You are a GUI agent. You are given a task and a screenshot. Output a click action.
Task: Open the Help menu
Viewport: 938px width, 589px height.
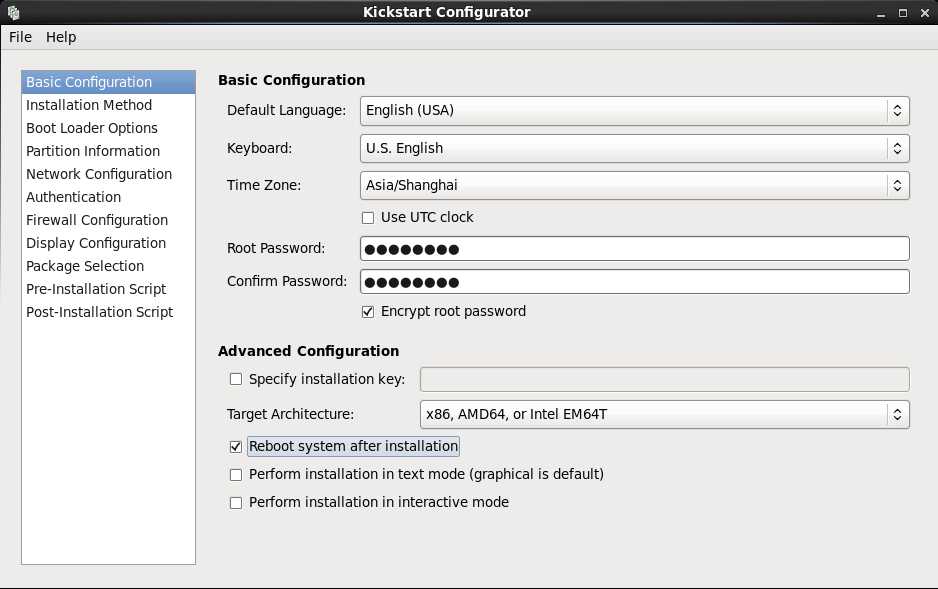click(61, 37)
